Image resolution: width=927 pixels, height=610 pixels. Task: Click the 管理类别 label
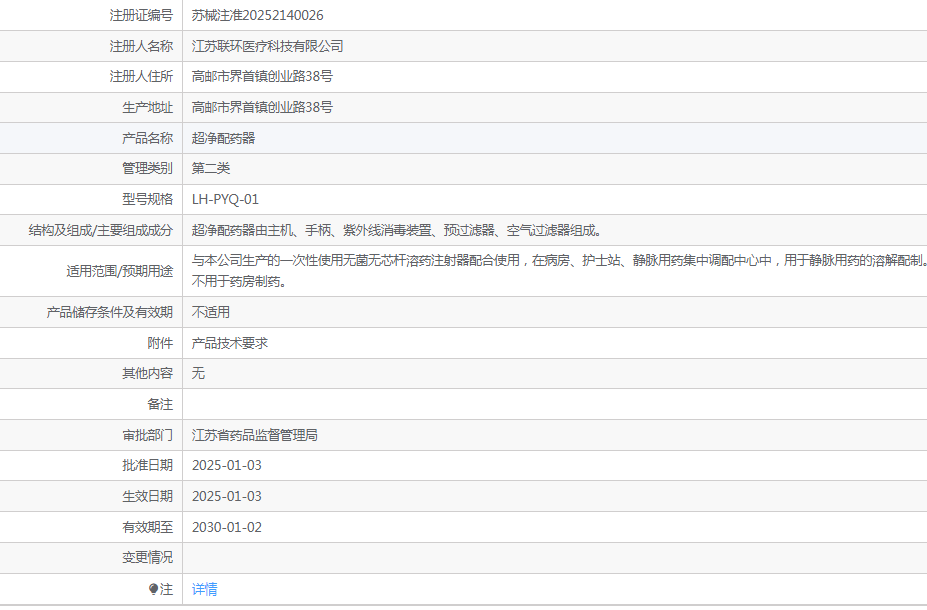point(148,168)
